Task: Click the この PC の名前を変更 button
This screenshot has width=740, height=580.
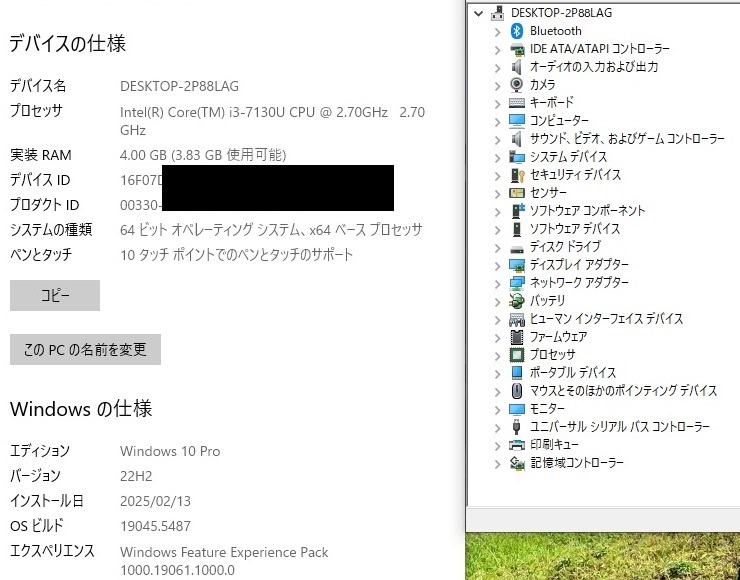Action: tap(85, 350)
